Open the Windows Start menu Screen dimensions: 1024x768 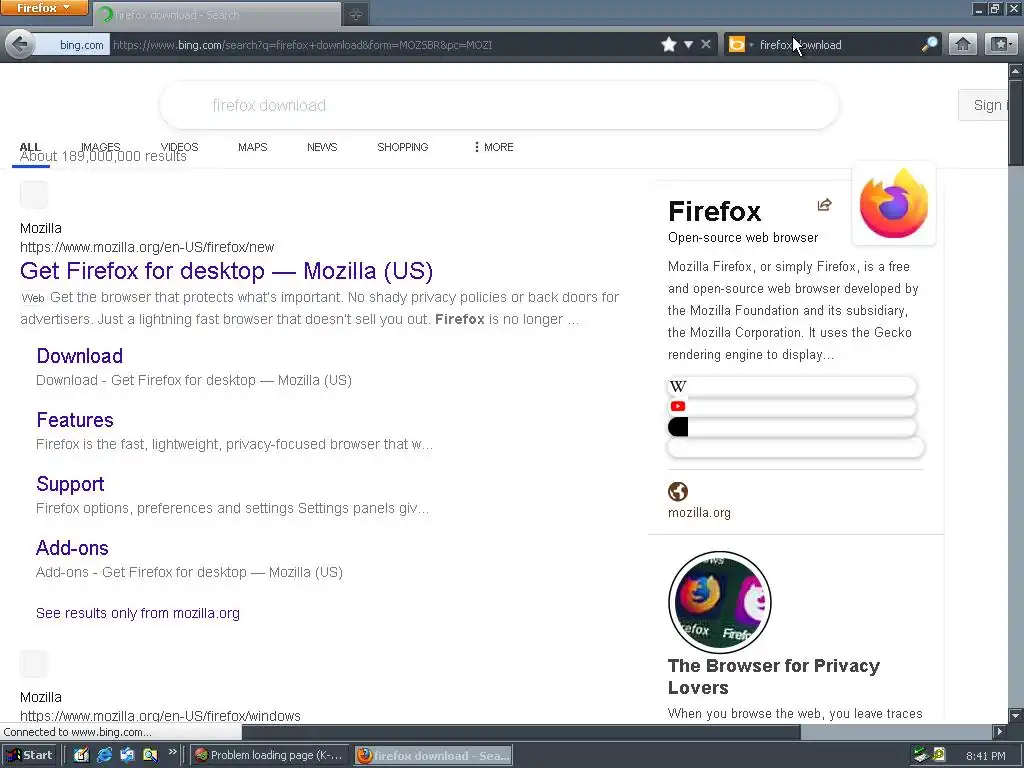31,755
